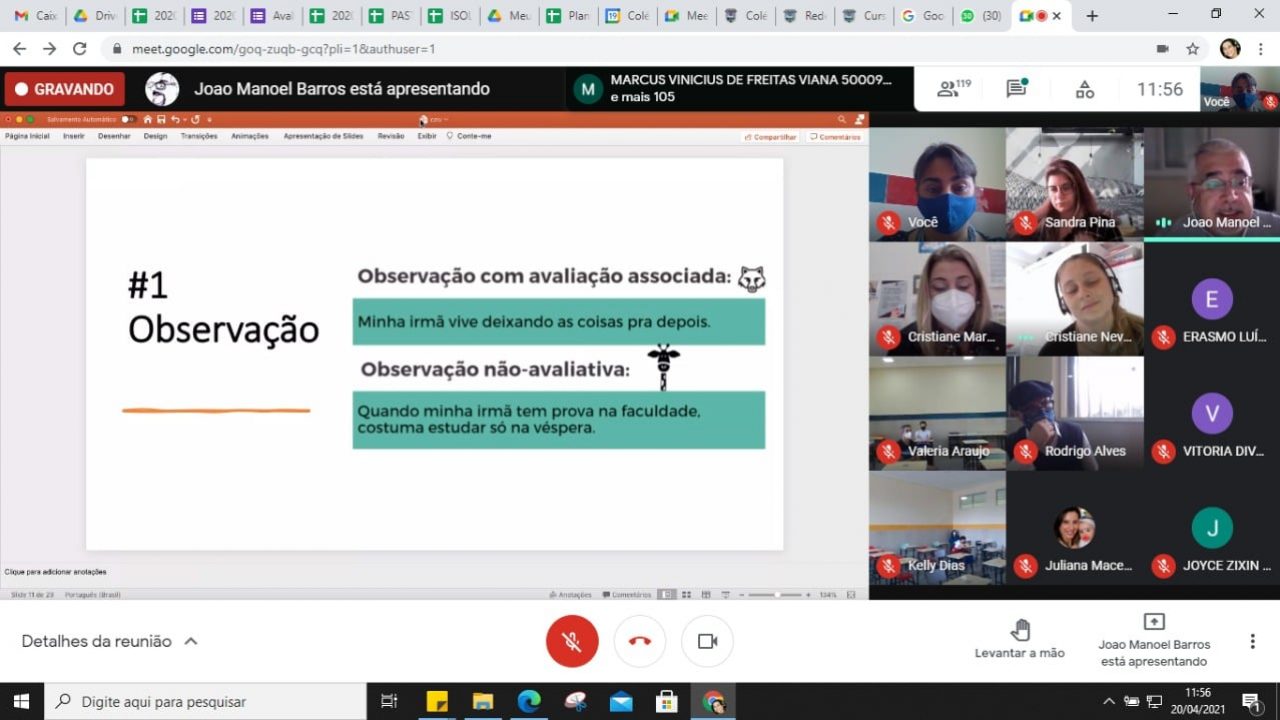Viewport: 1280px width, 720px height.
Task: Click Joao Manoel Barros está apresentando button
Action: coord(1153,639)
